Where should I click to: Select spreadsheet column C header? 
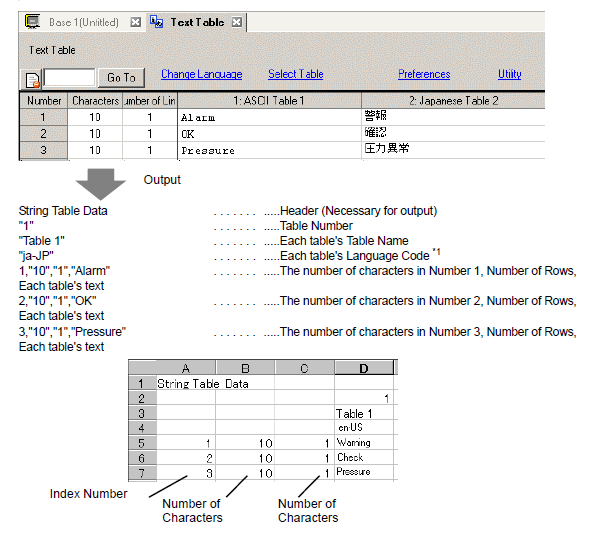[304, 368]
